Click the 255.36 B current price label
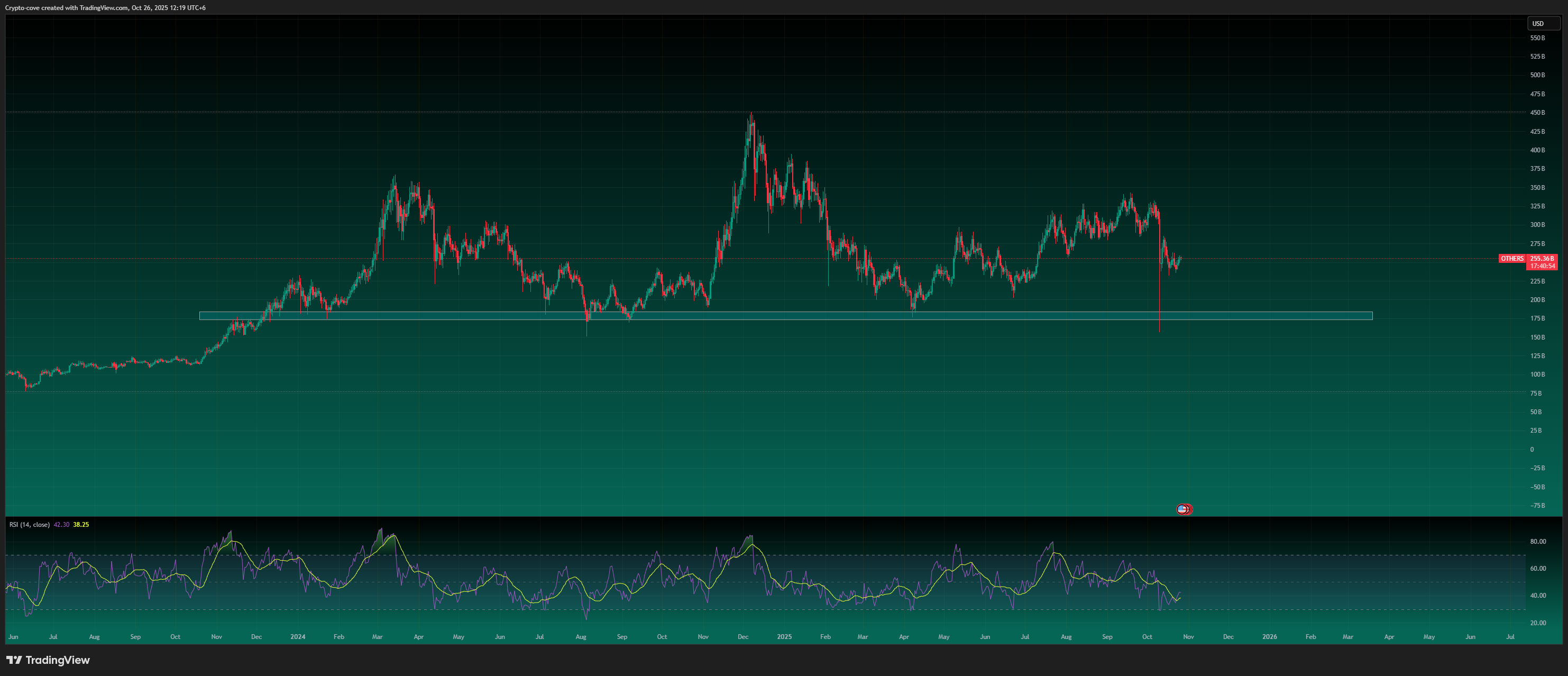 pos(1542,259)
